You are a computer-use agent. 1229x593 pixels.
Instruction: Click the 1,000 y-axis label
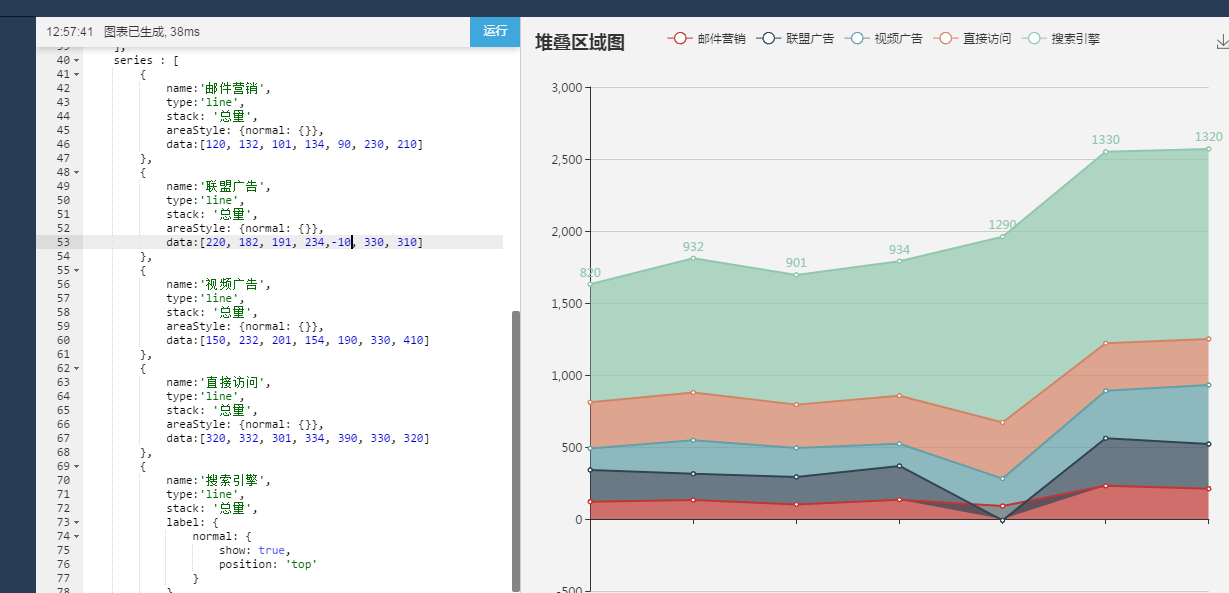(x=566, y=376)
